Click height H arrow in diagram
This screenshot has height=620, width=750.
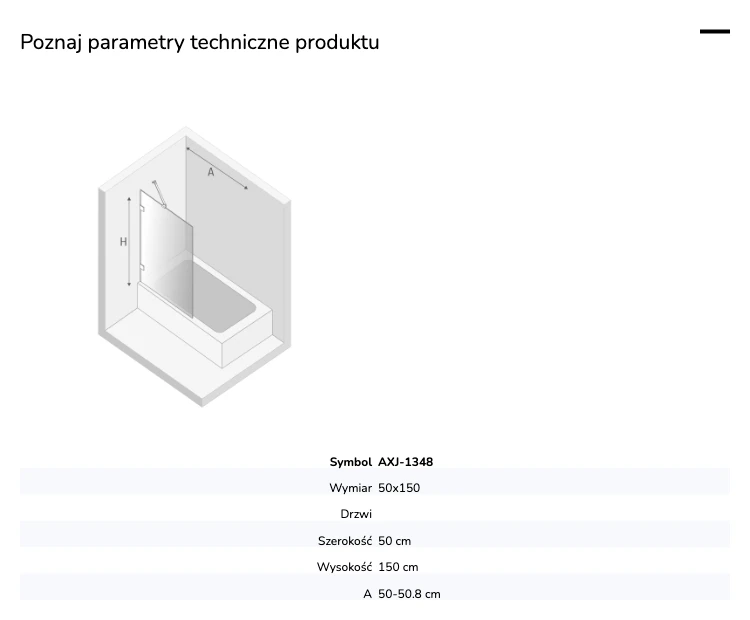tap(129, 242)
